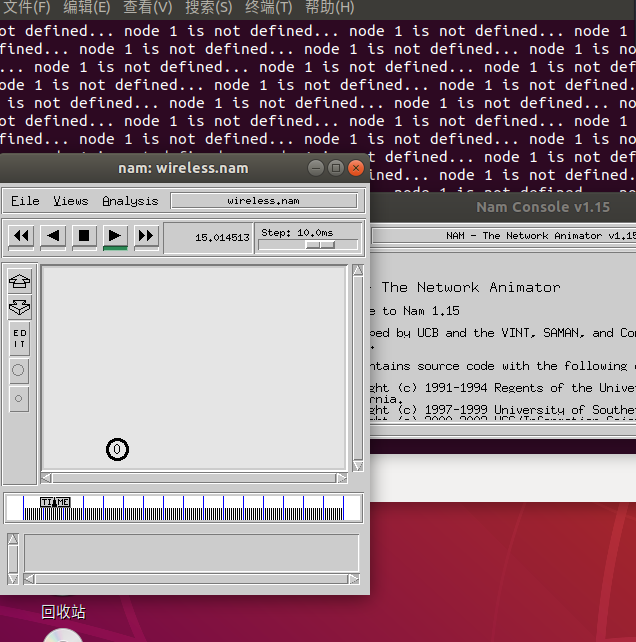
Task: Click bottom panel scrollbar down arrow
Action: (x=13, y=579)
